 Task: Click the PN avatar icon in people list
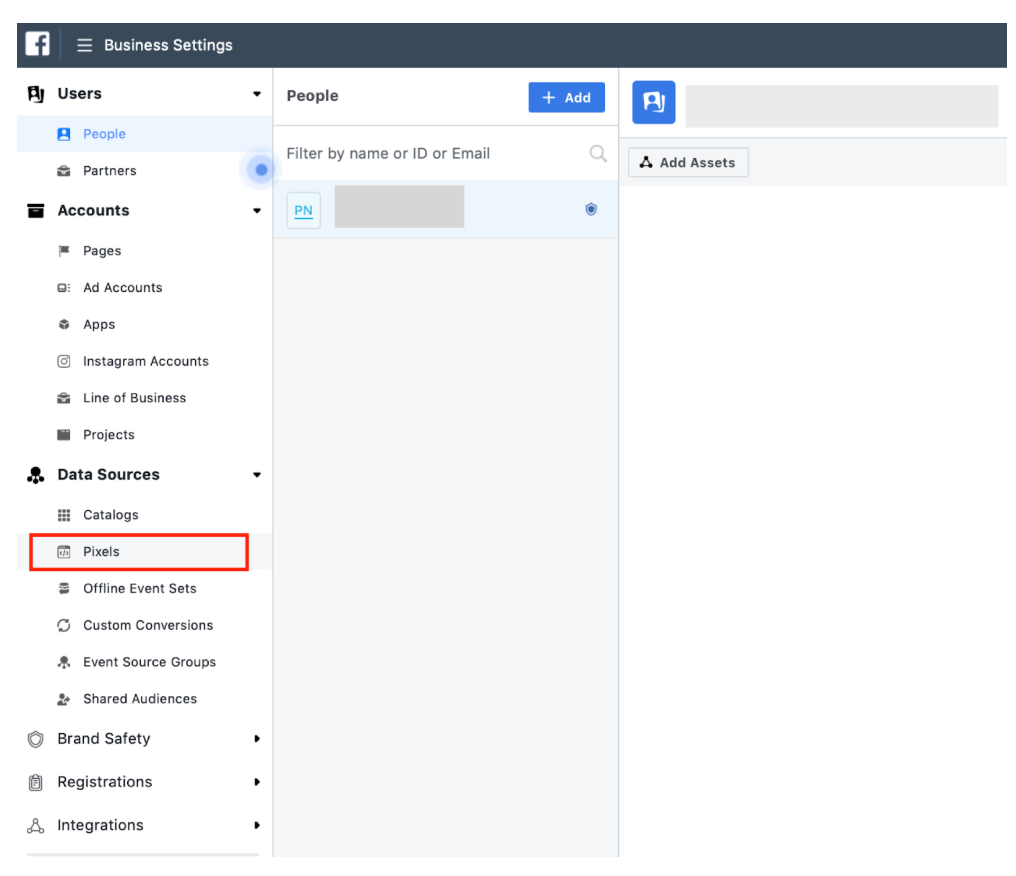point(304,210)
